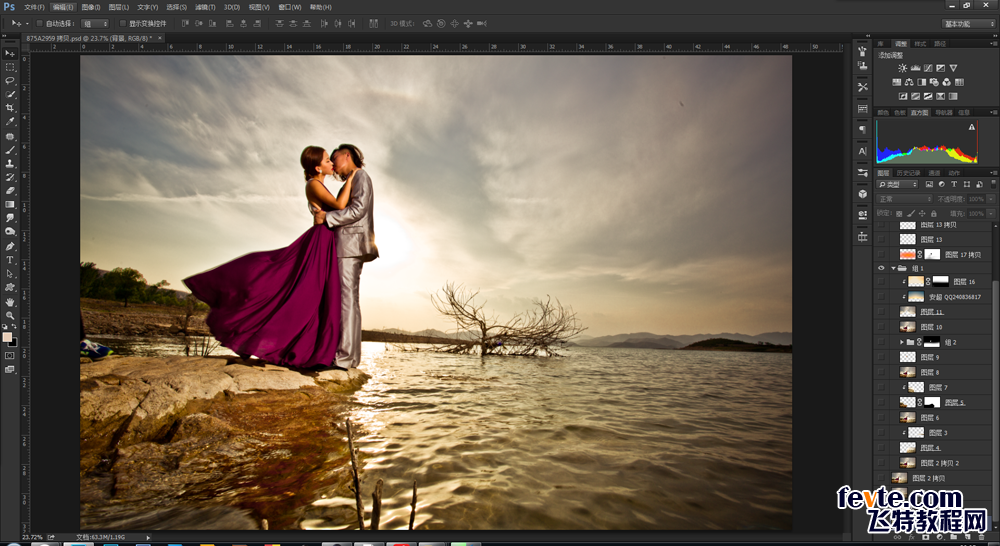Image resolution: width=1000 pixels, height=546 pixels.
Task: Lock image pixels with brush icon
Action: [911, 214]
